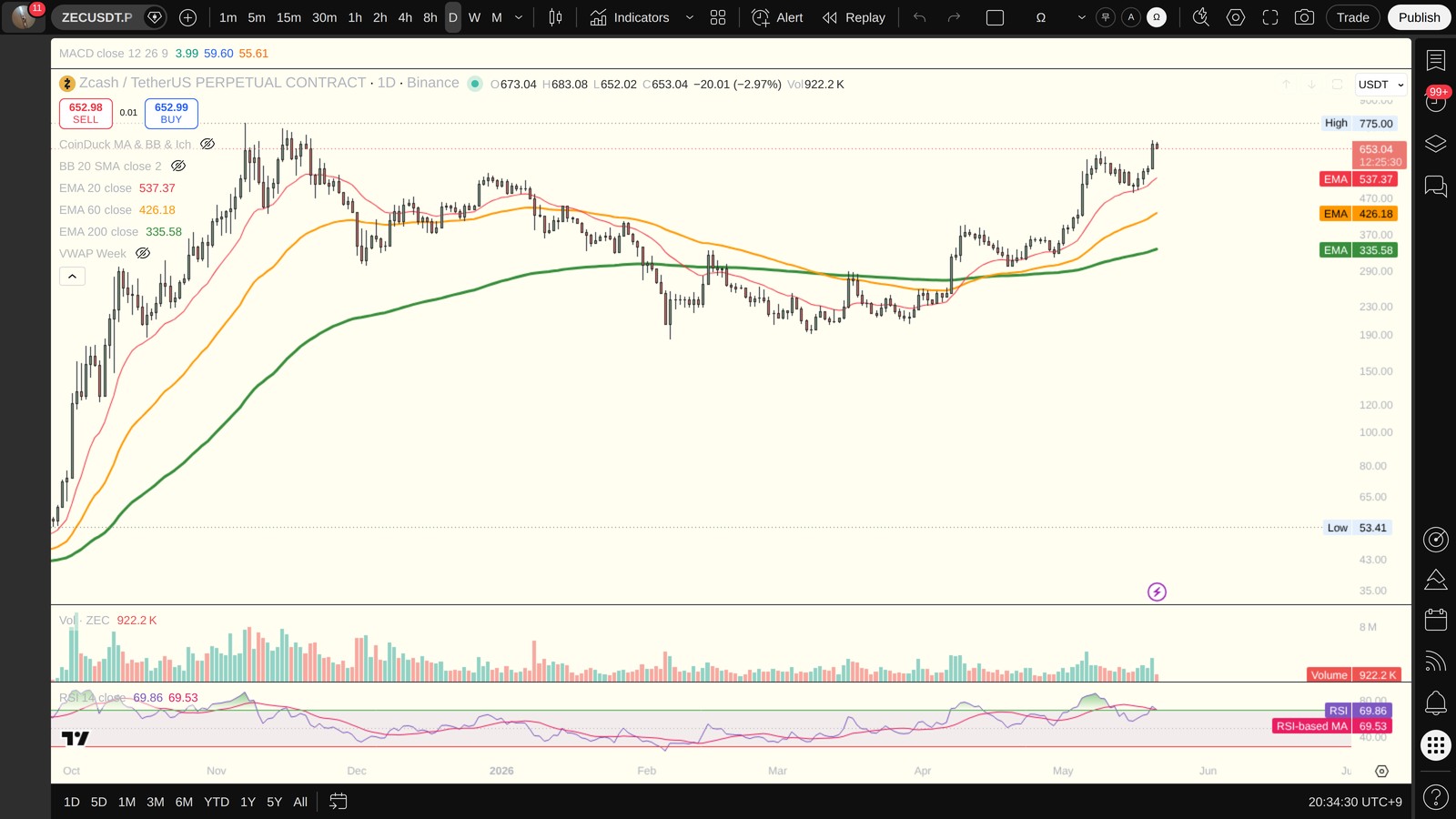This screenshot has height=819, width=1456.
Task: Click the Trade button
Action: [1352, 17]
